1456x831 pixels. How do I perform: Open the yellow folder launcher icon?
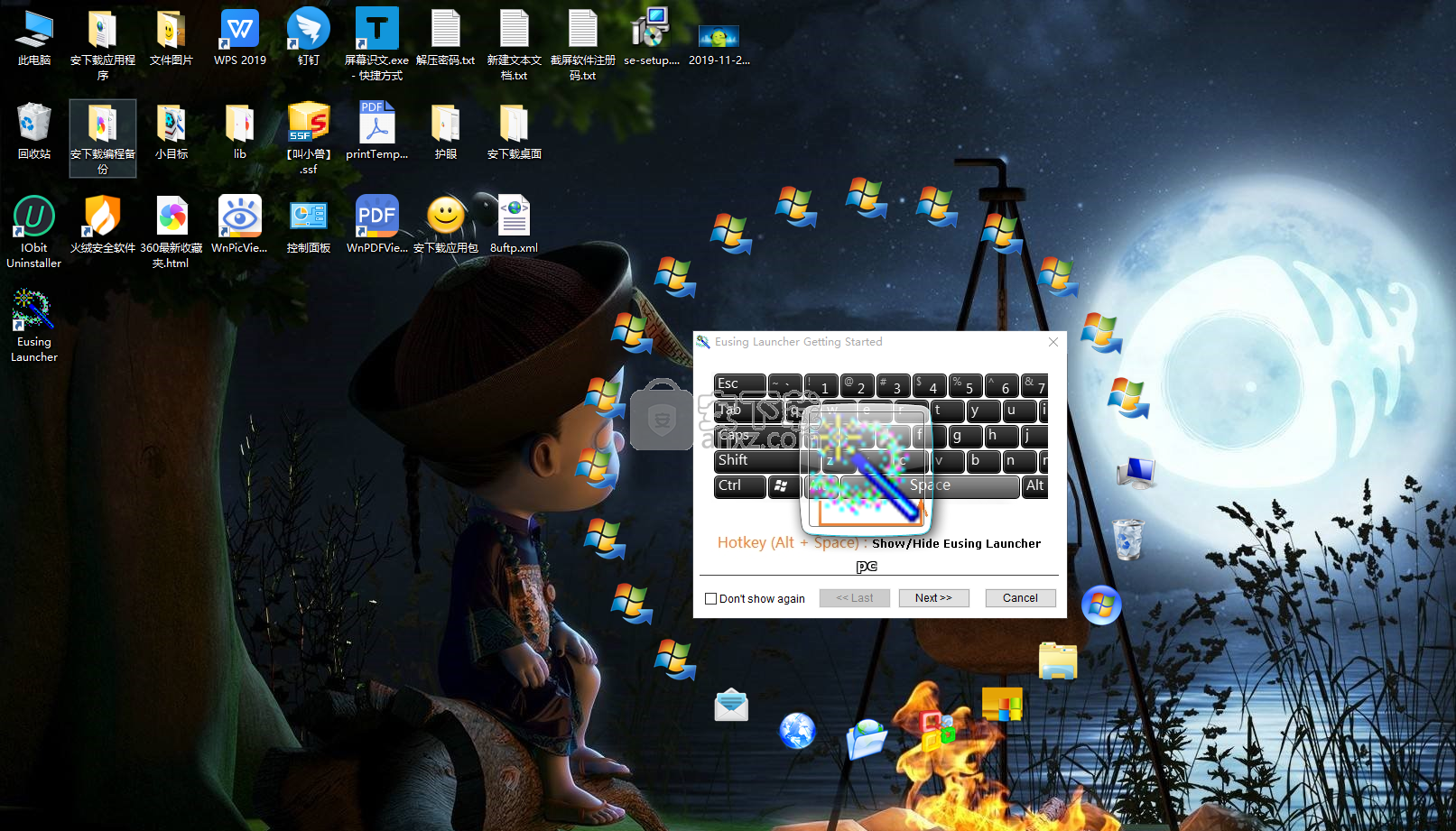click(x=1058, y=661)
